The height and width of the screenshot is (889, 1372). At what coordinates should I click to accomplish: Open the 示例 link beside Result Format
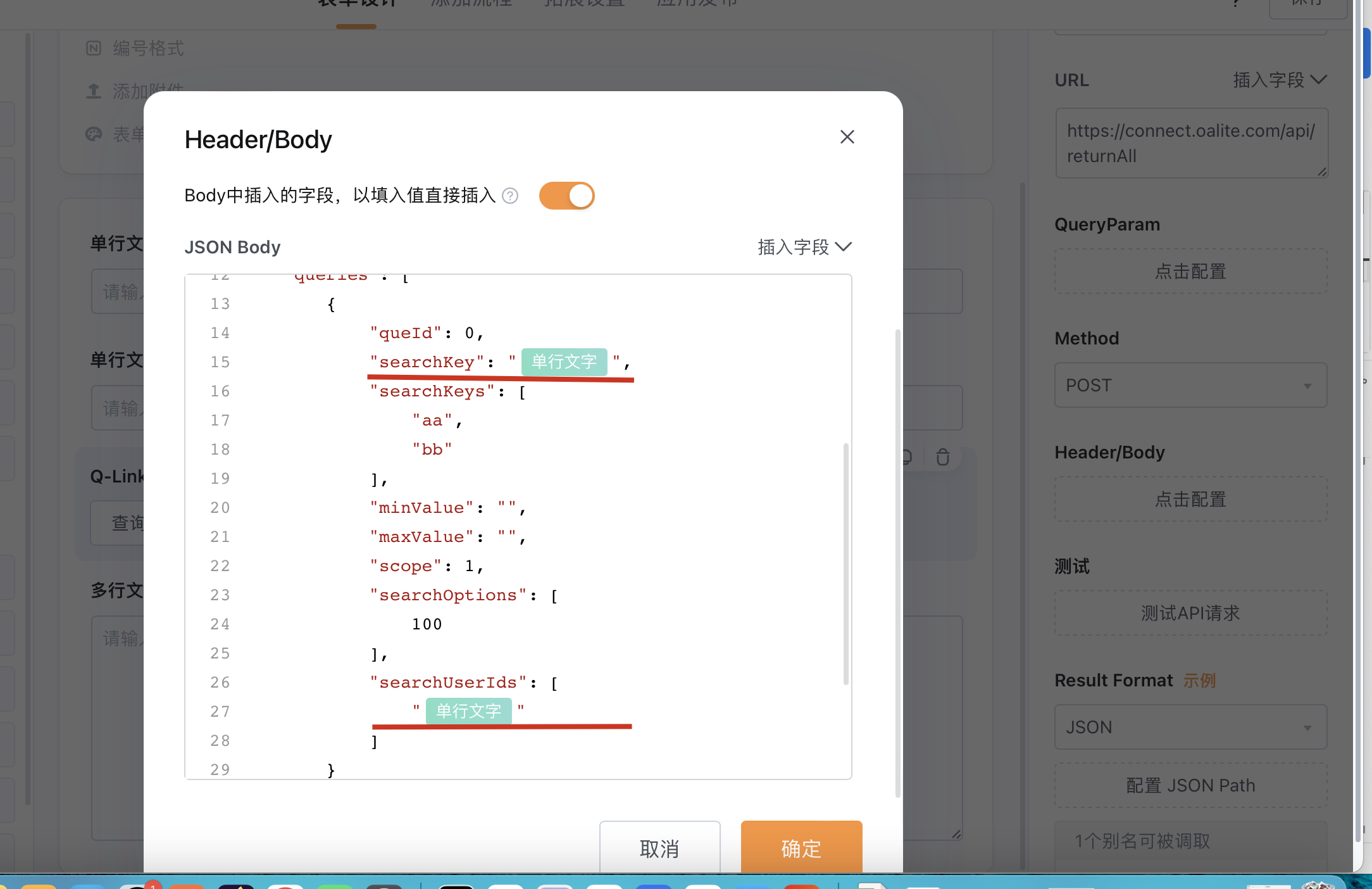pos(1199,681)
